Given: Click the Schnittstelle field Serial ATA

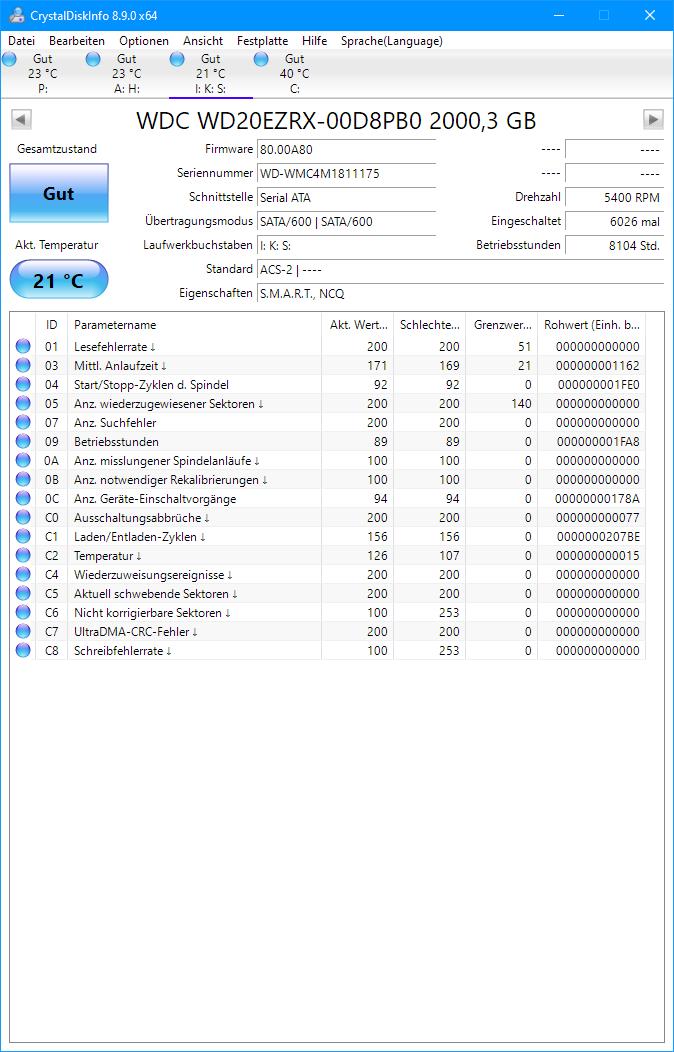Looking at the screenshot, I should pyautogui.click(x=347, y=198).
